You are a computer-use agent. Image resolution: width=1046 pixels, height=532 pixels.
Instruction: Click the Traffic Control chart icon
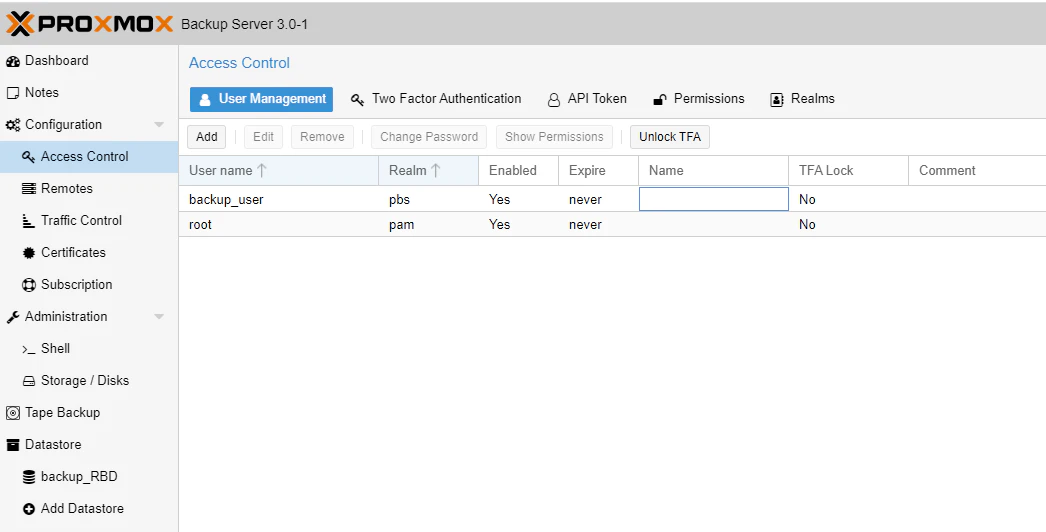[29, 221]
